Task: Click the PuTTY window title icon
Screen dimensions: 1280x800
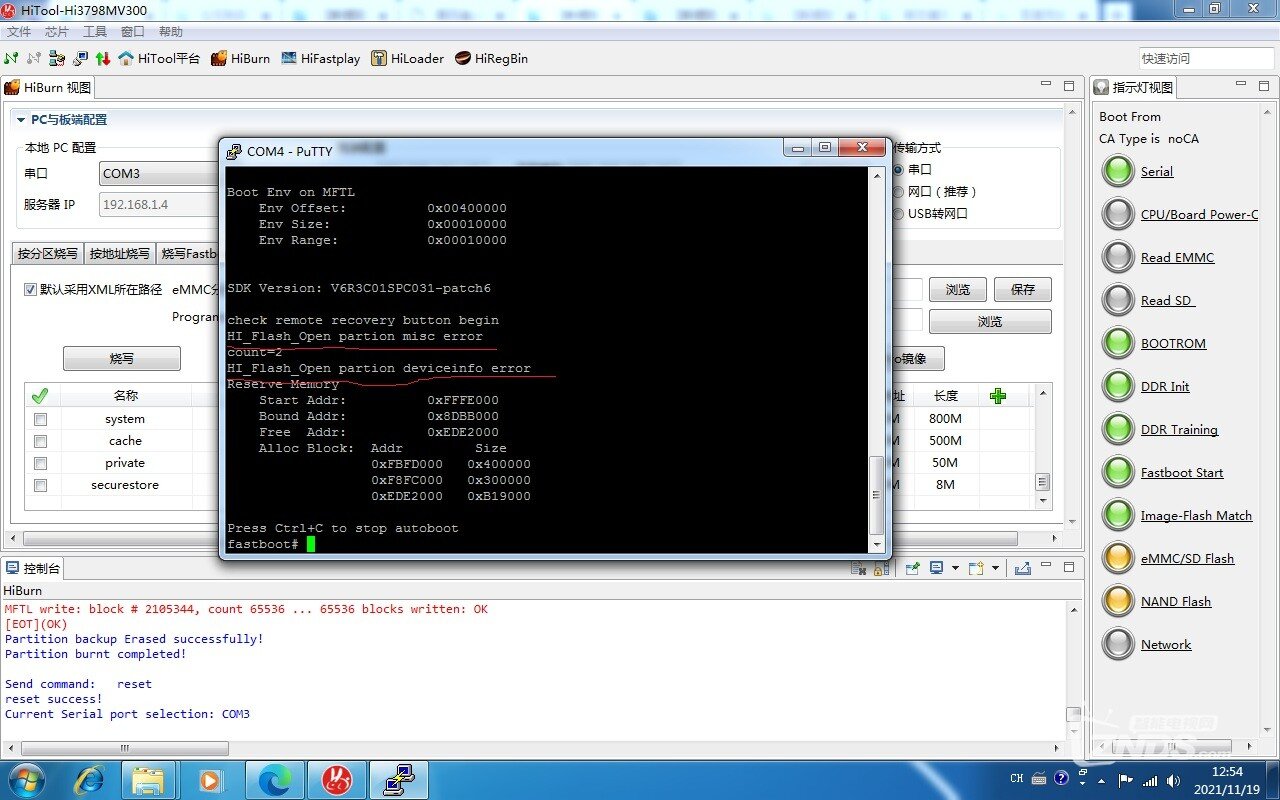Action: (234, 151)
